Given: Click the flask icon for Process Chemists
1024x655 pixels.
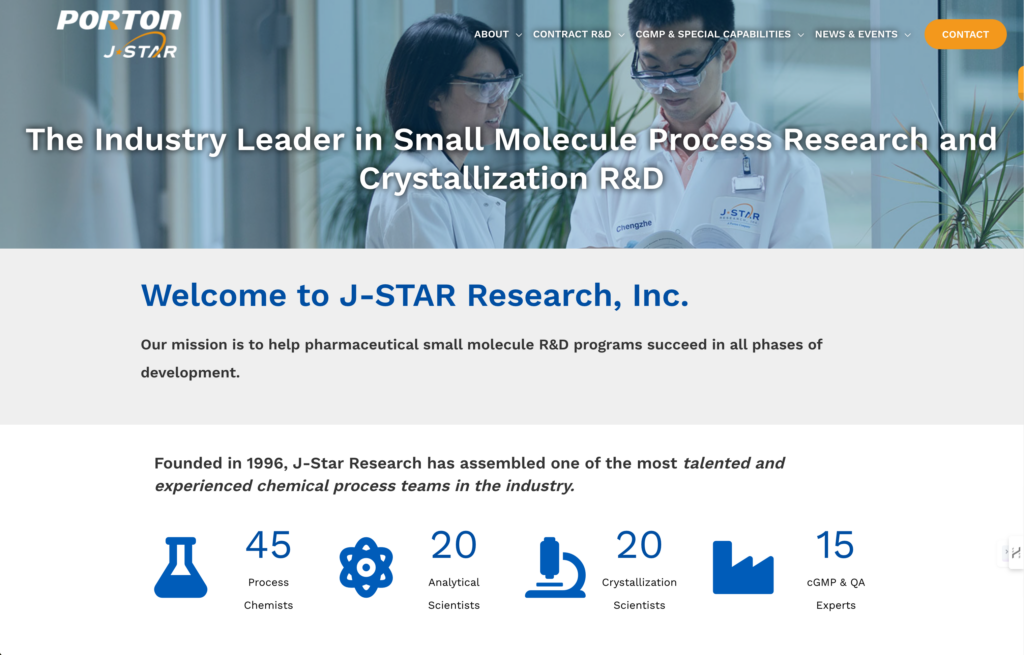Looking at the screenshot, I should tap(181, 567).
